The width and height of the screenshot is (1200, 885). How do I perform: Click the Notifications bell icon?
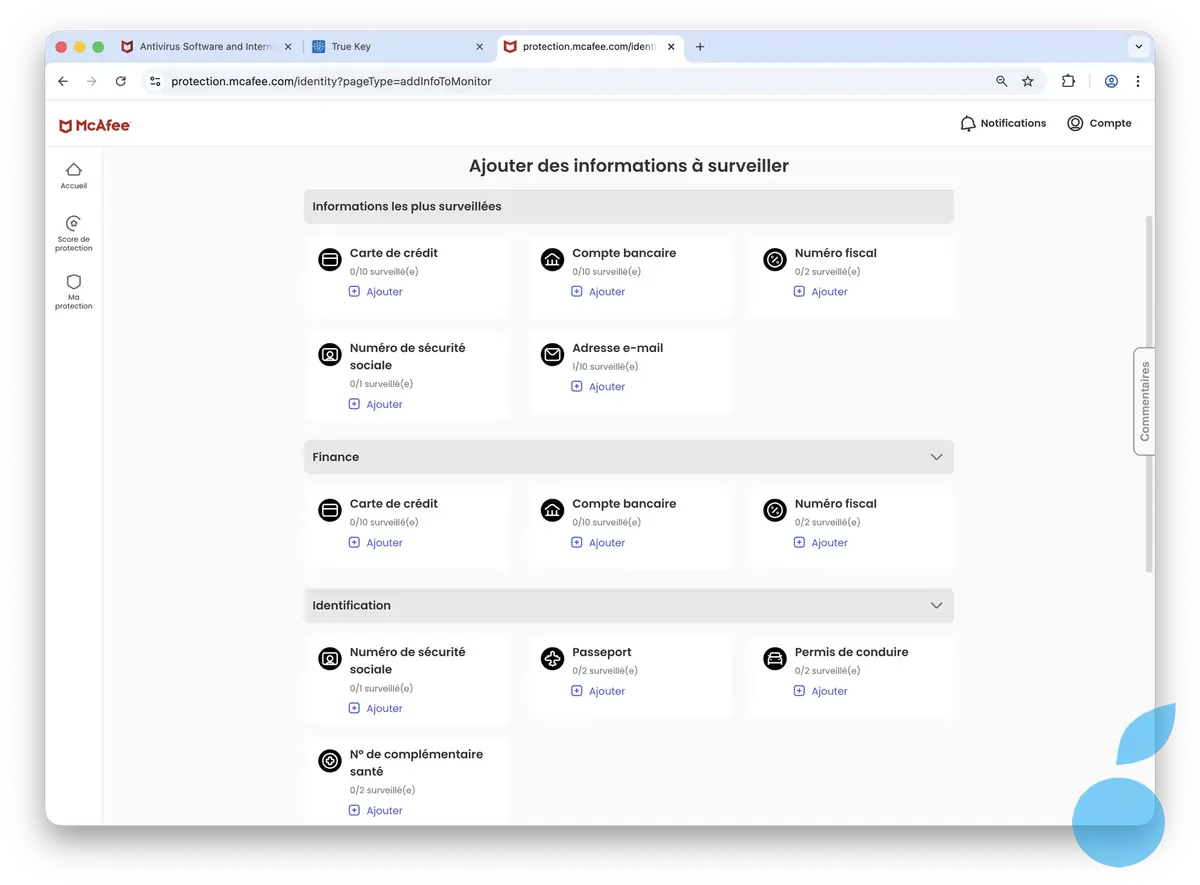point(968,123)
